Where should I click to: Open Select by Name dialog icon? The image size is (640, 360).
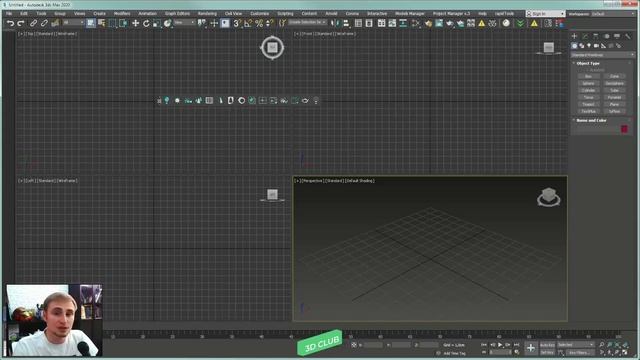pyautogui.click(x=102, y=23)
